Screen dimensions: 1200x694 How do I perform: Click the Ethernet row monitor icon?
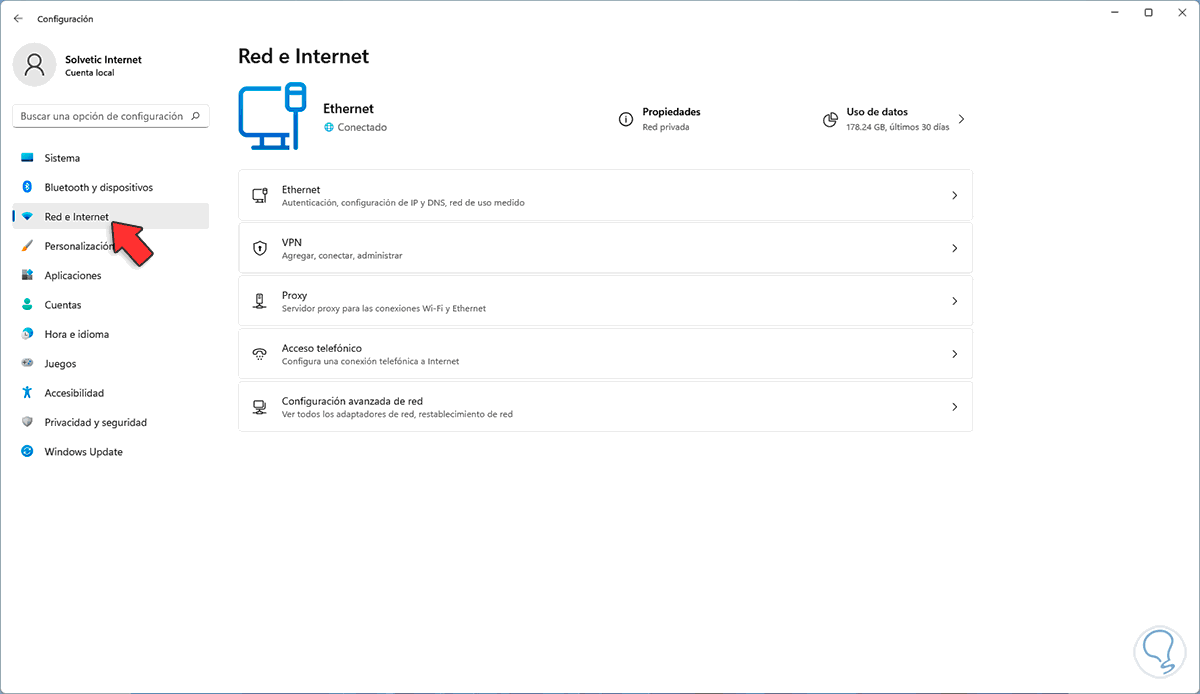tap(260, 196)
